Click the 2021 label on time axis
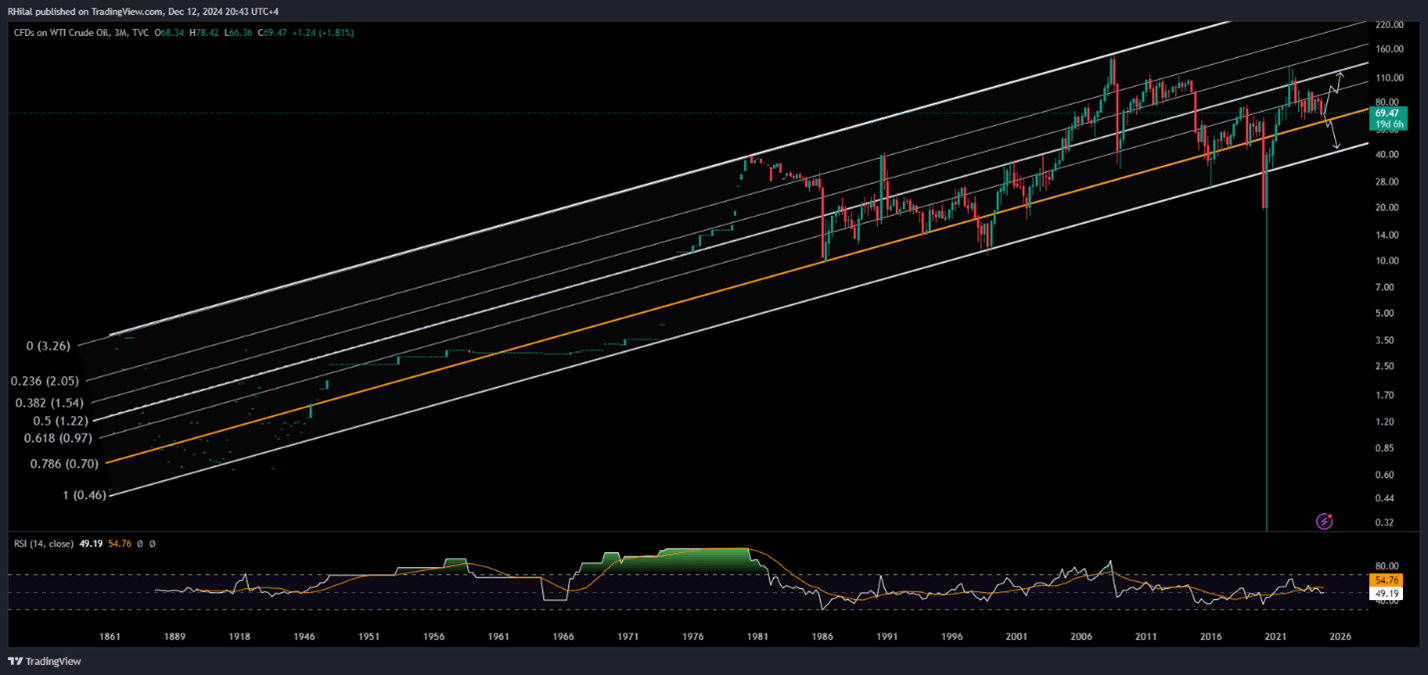The height and width of the screenshot is (675, 1428). click(x=1275, y=636)
